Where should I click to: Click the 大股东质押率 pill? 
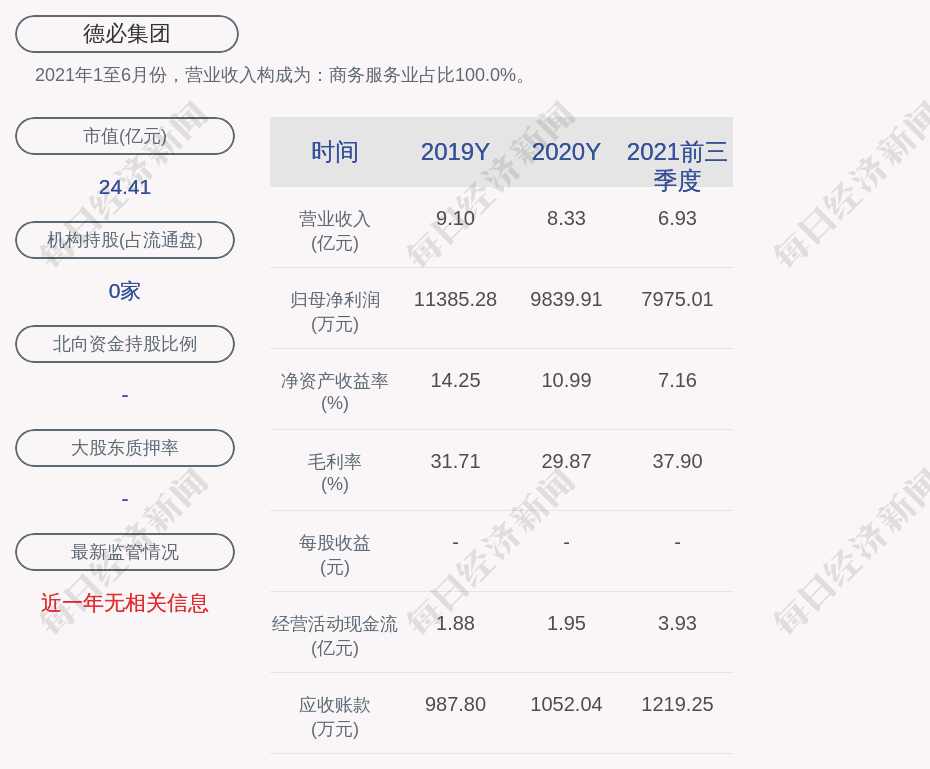[x=125, y=448]
